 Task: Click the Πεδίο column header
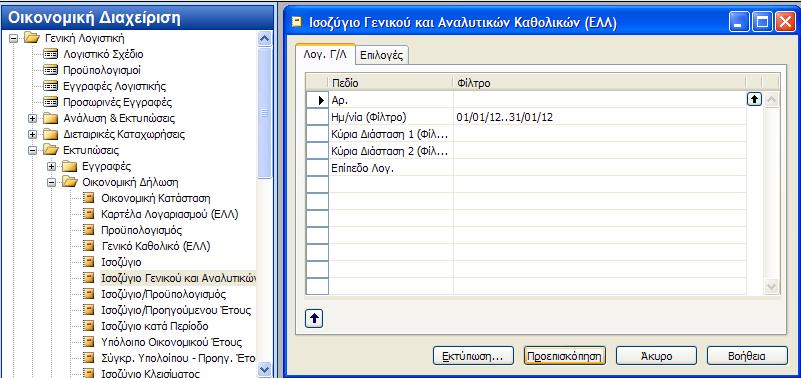(391, 83)
